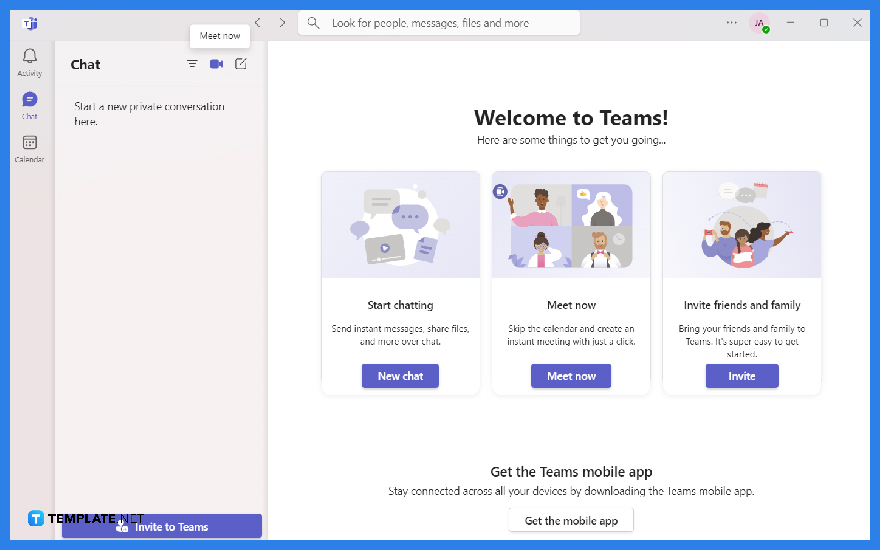Click the Welcome to Teams! heading

click(x=571, y=118)
